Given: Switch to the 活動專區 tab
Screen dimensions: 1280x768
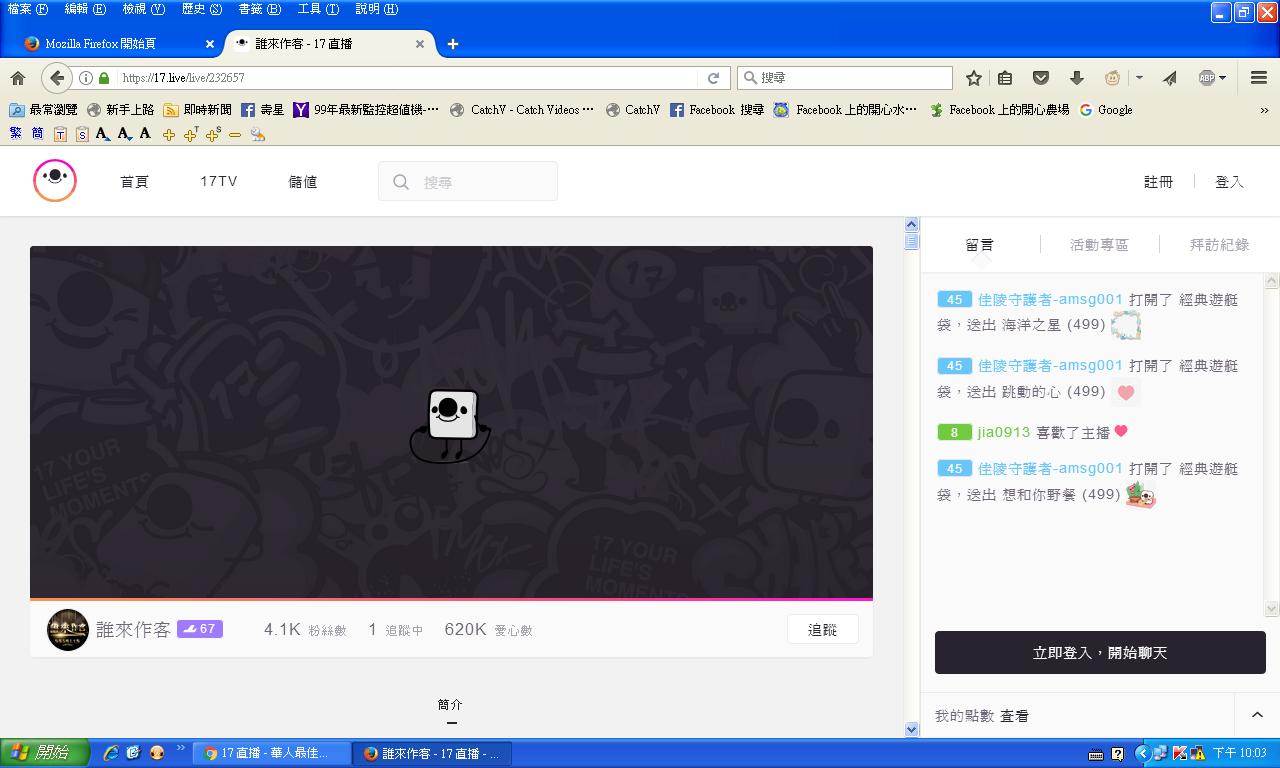Looking at the screenshot, I should (x=1099, y=245).
